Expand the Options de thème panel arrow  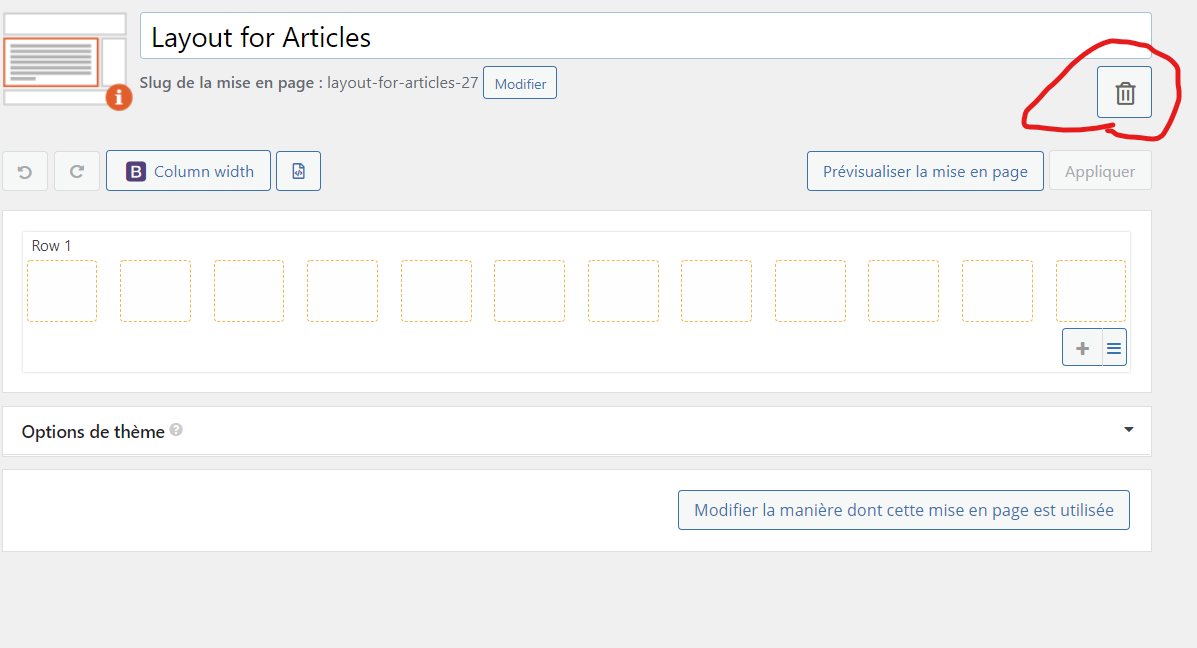(1128, 430)
